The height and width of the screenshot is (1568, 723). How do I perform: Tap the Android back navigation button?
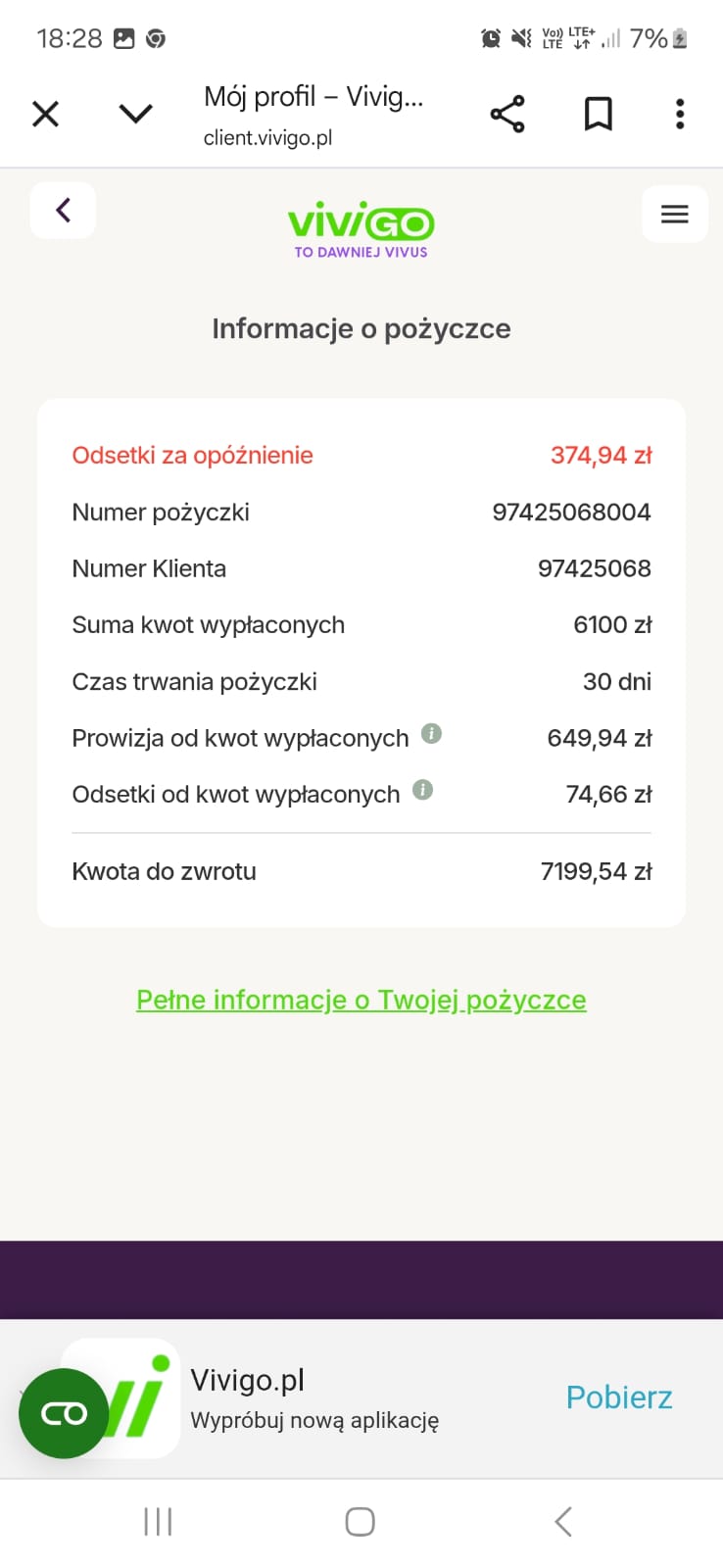coord(563,1522)
